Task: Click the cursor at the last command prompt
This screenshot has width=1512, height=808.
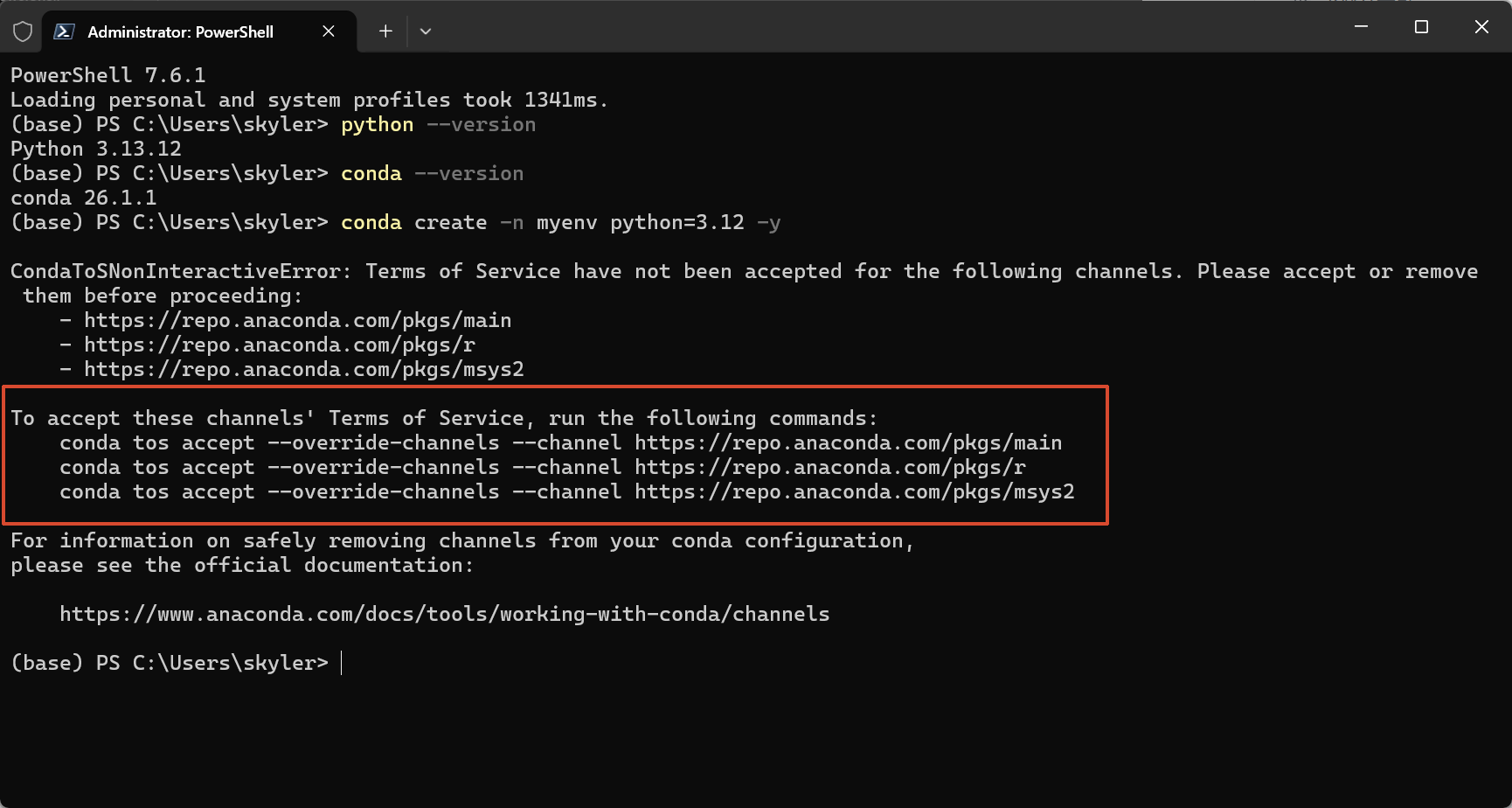Action: click(x=342, y=664)
